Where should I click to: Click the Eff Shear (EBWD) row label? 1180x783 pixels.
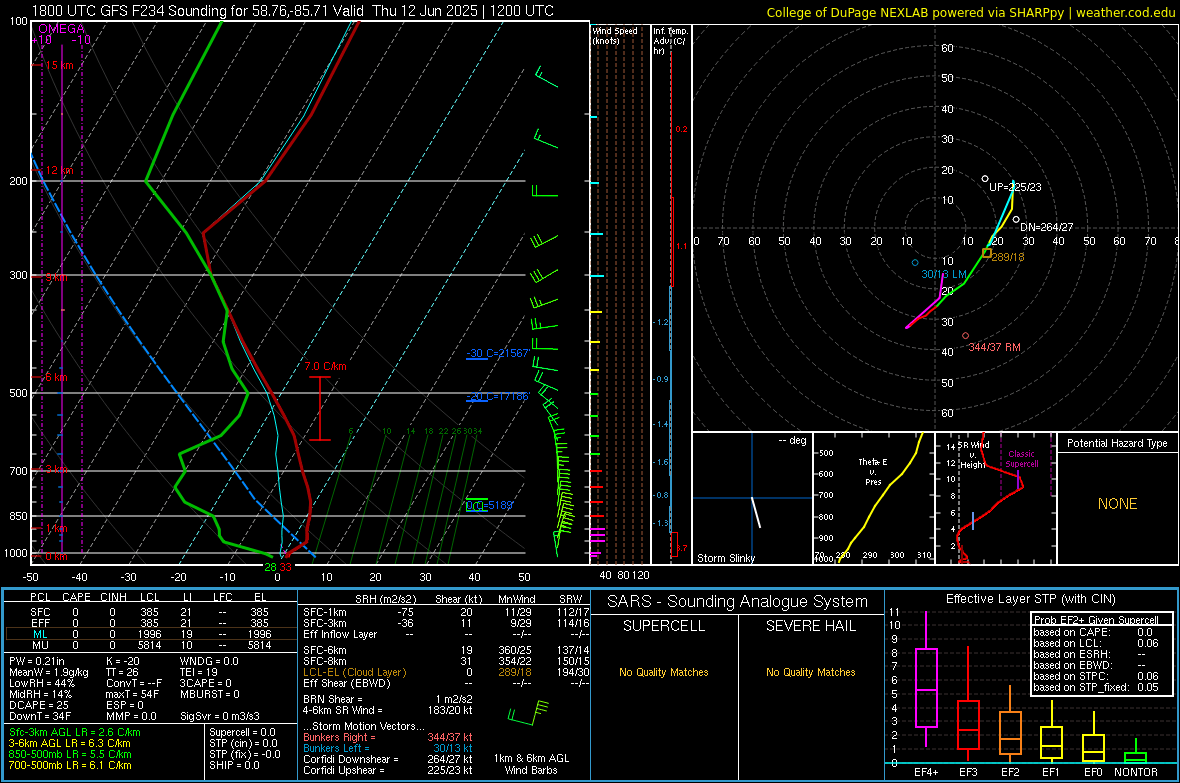(347, 683)
